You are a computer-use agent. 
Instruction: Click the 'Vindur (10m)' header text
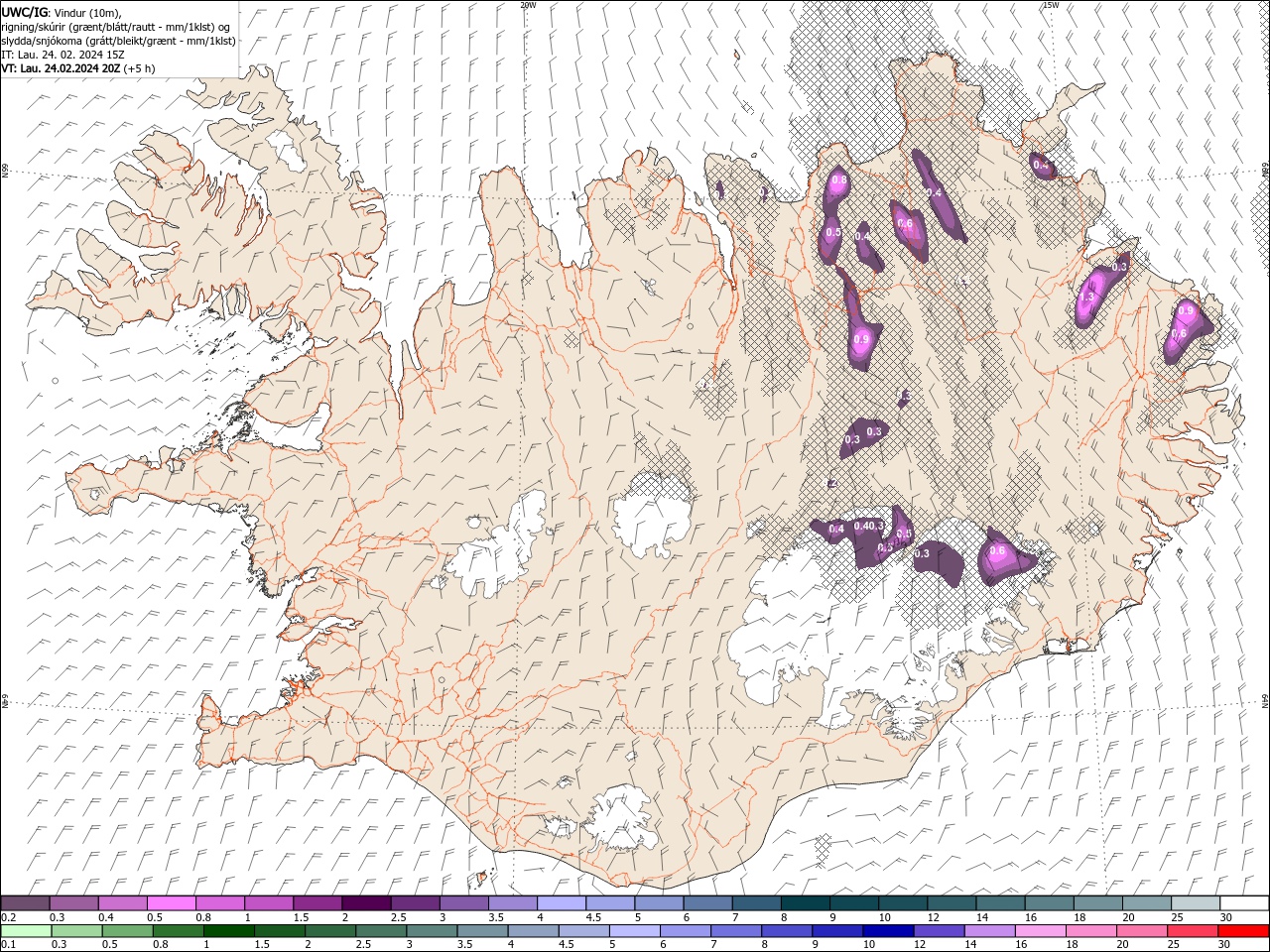pos(87,12)
